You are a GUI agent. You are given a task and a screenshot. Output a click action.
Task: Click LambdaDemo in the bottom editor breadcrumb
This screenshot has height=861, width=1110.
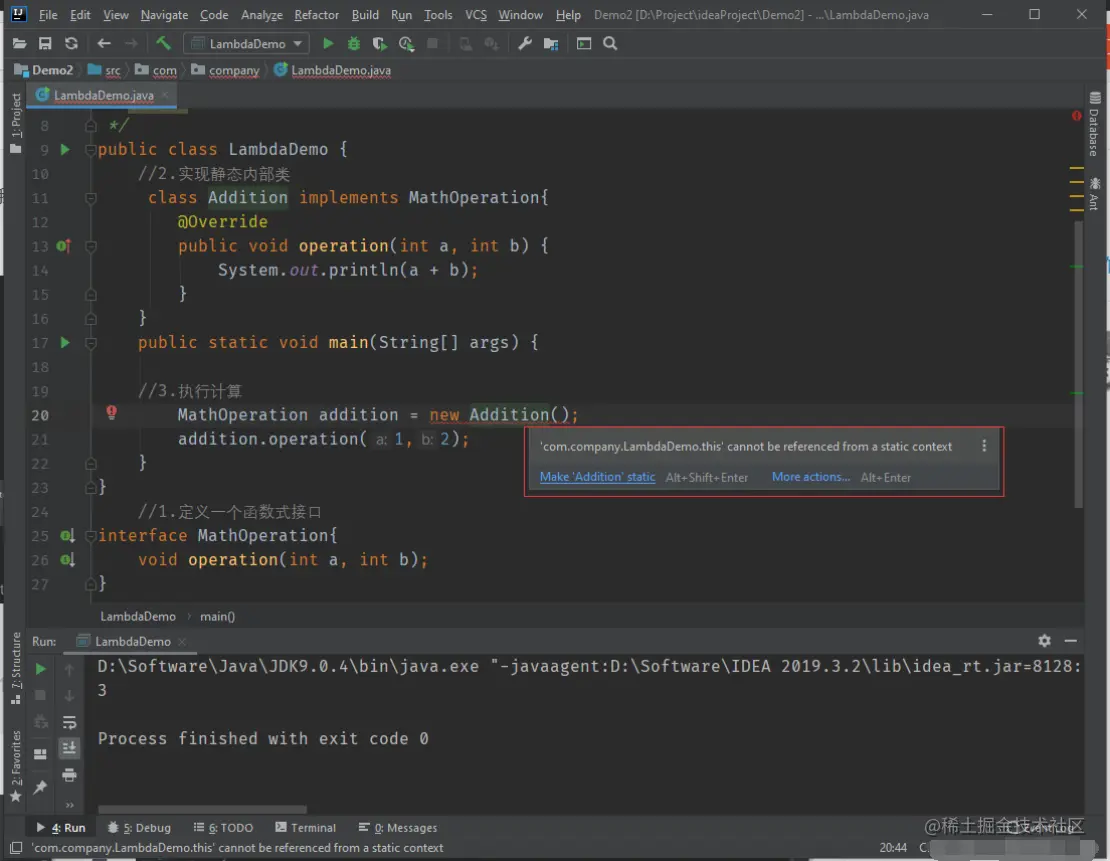click(x=138, y=617)
